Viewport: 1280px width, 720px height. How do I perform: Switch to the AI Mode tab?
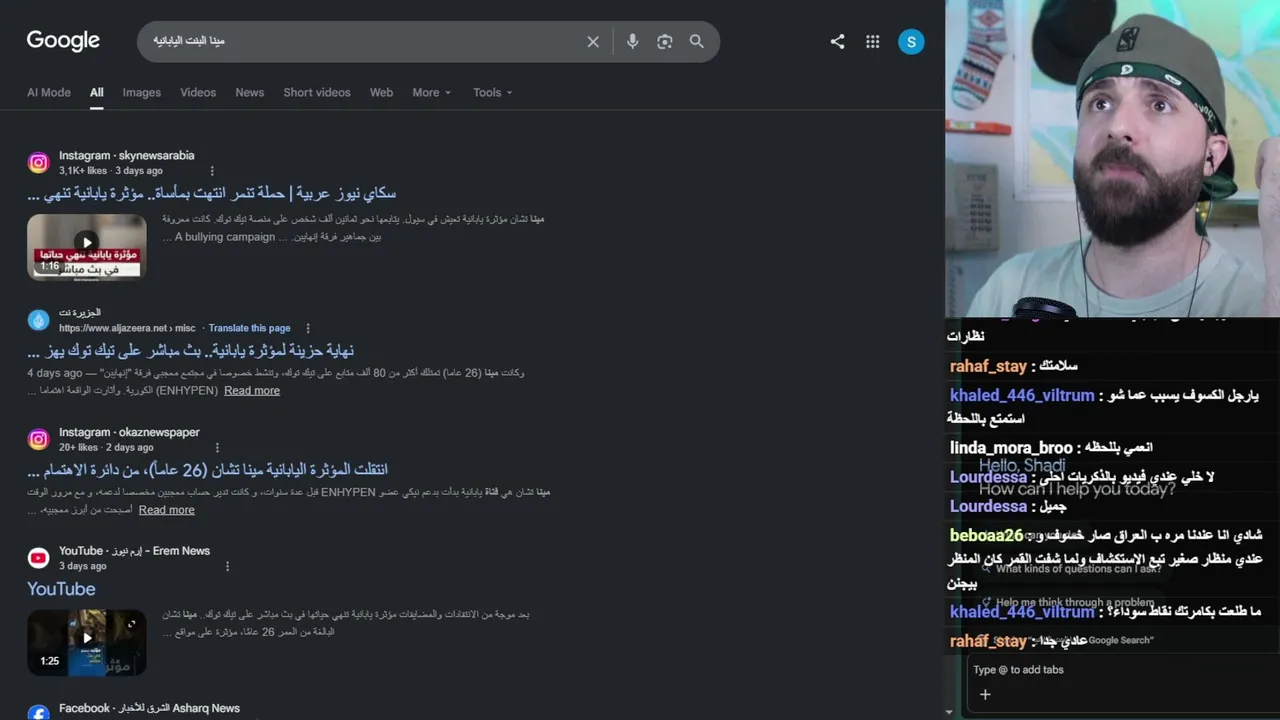point(49,92)
